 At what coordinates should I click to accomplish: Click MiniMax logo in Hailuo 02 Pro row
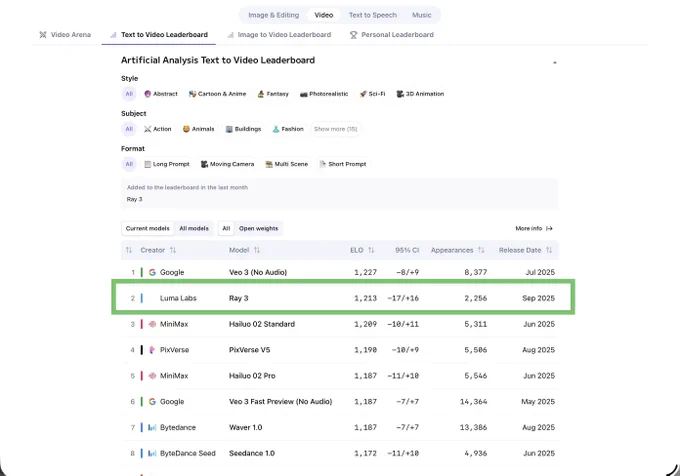coord(152,376)
